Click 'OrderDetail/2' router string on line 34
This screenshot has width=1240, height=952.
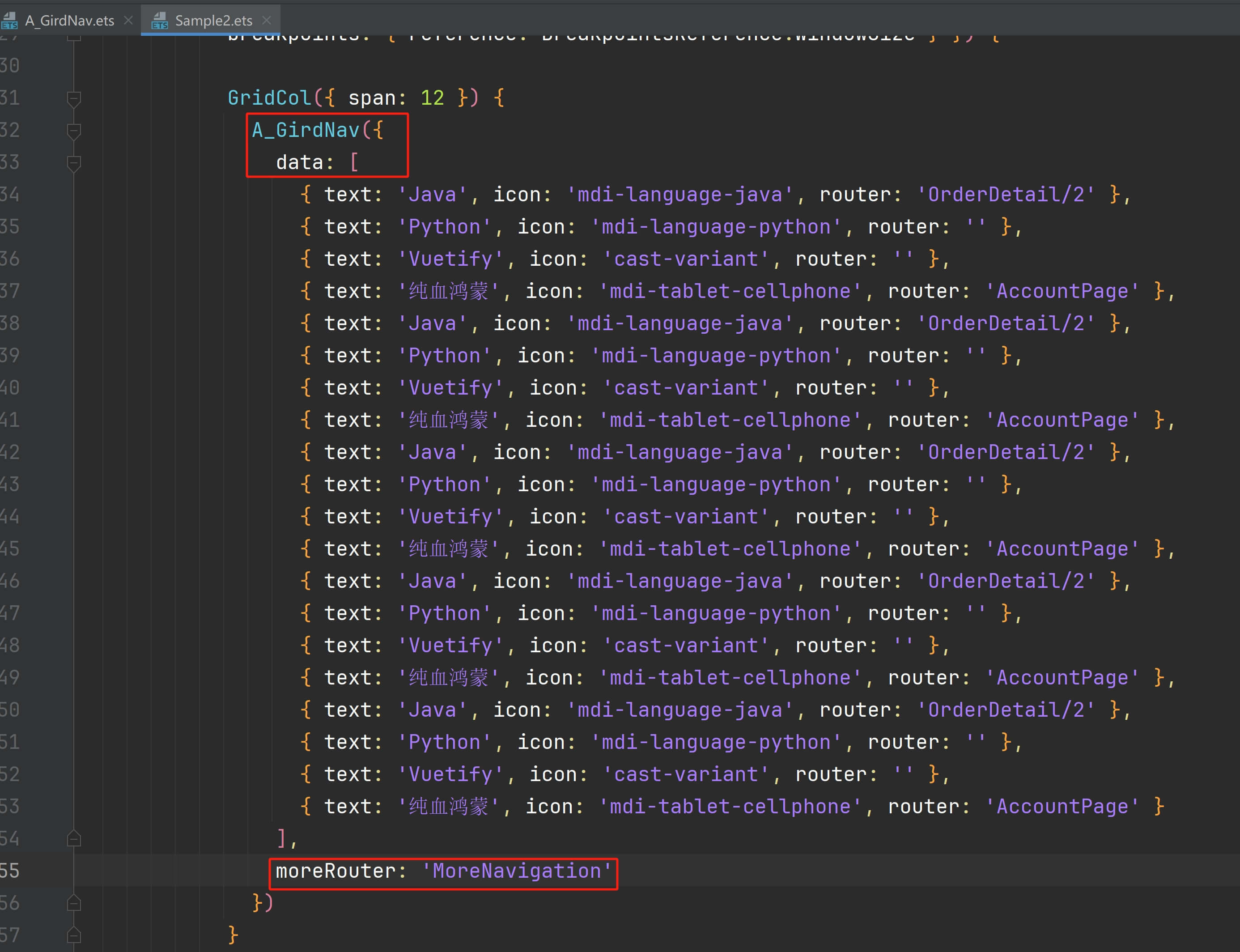coord(1006,195)
